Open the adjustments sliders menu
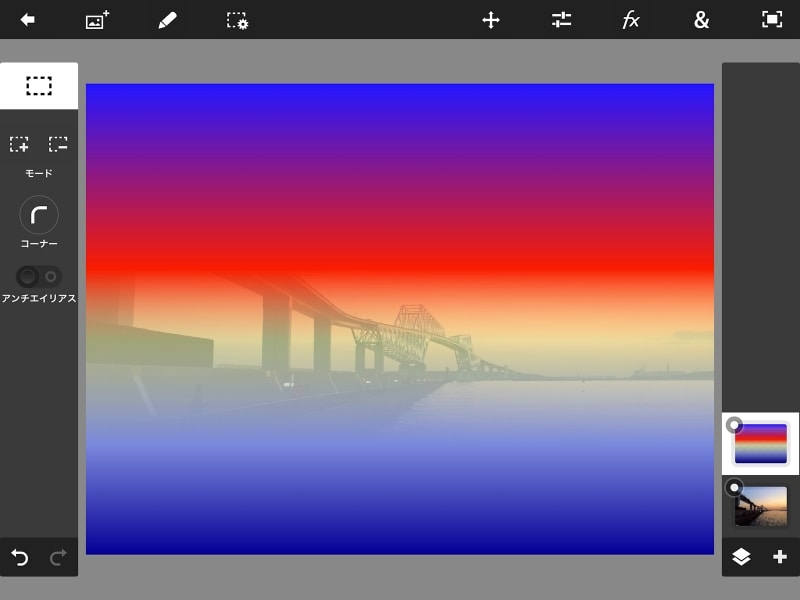800x600 pixels. (x=561, y=20)
